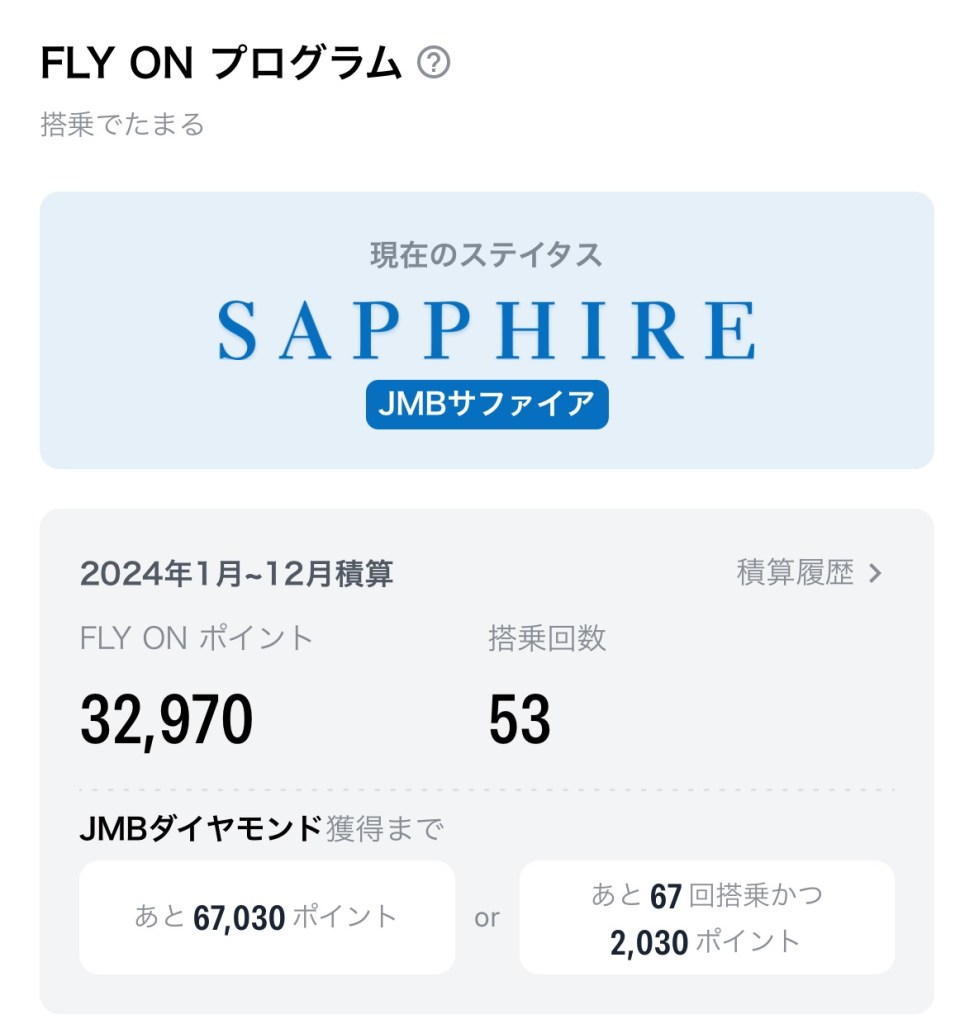
Task: Click the 搭乗でたまる subtitle
Action: click(x=122, y=125)
